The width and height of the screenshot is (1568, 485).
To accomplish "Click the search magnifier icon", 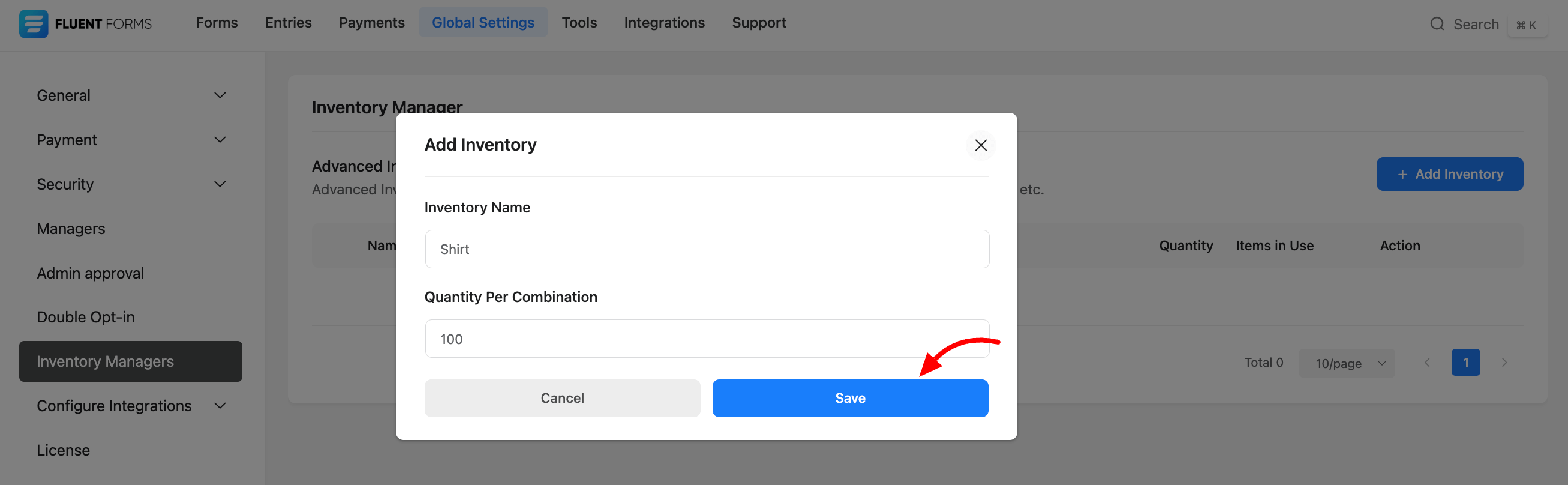I will (x=1437, y=24).
